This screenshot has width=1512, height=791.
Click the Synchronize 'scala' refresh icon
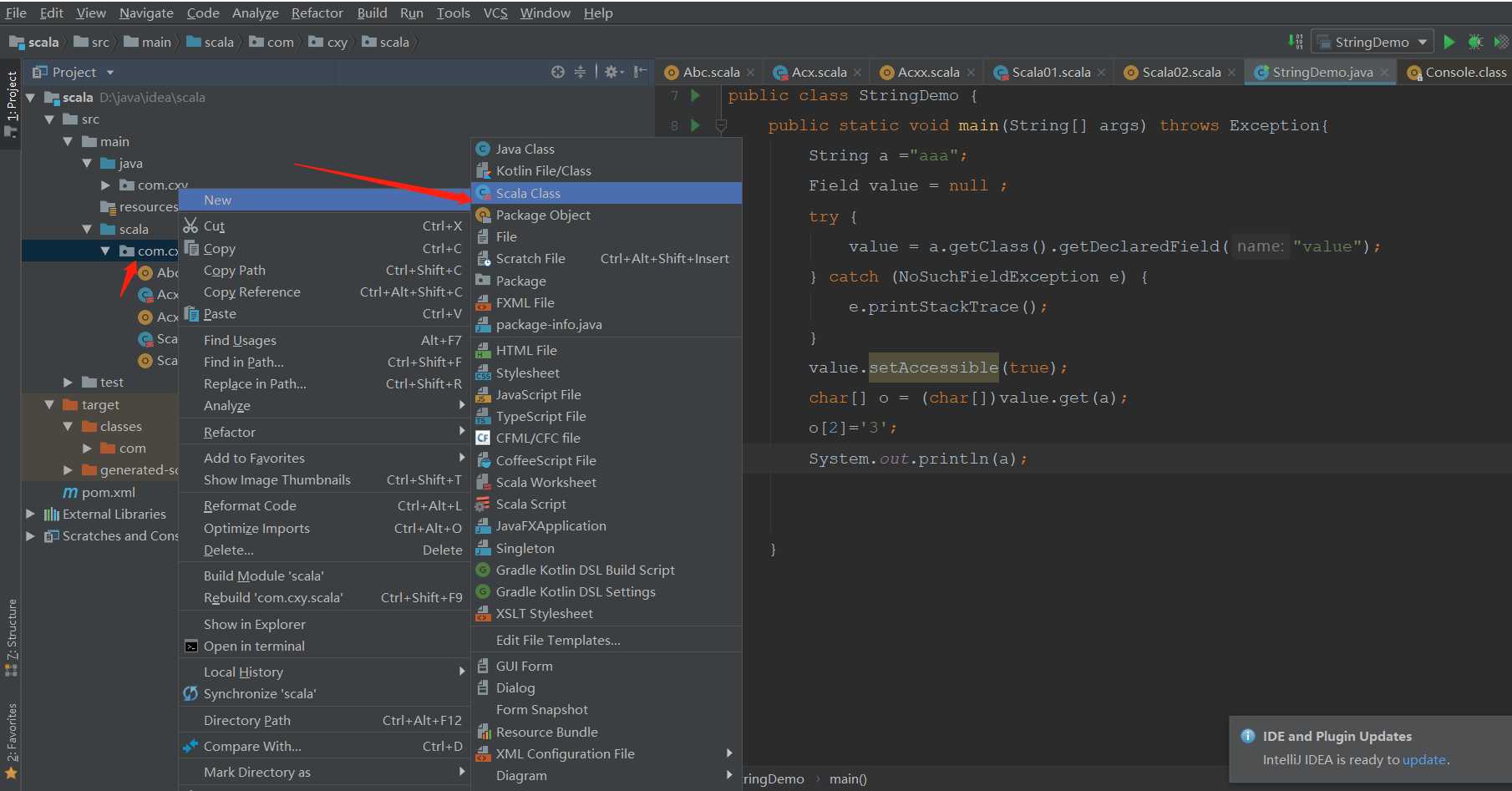click(x=190, y=693)
